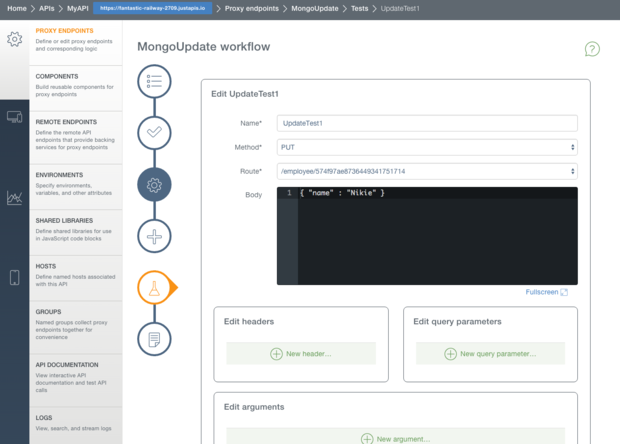This screenshot has width=620, height=444.
Task: Open Shared Libraries section in sidebar
Action: click(76, 232)
